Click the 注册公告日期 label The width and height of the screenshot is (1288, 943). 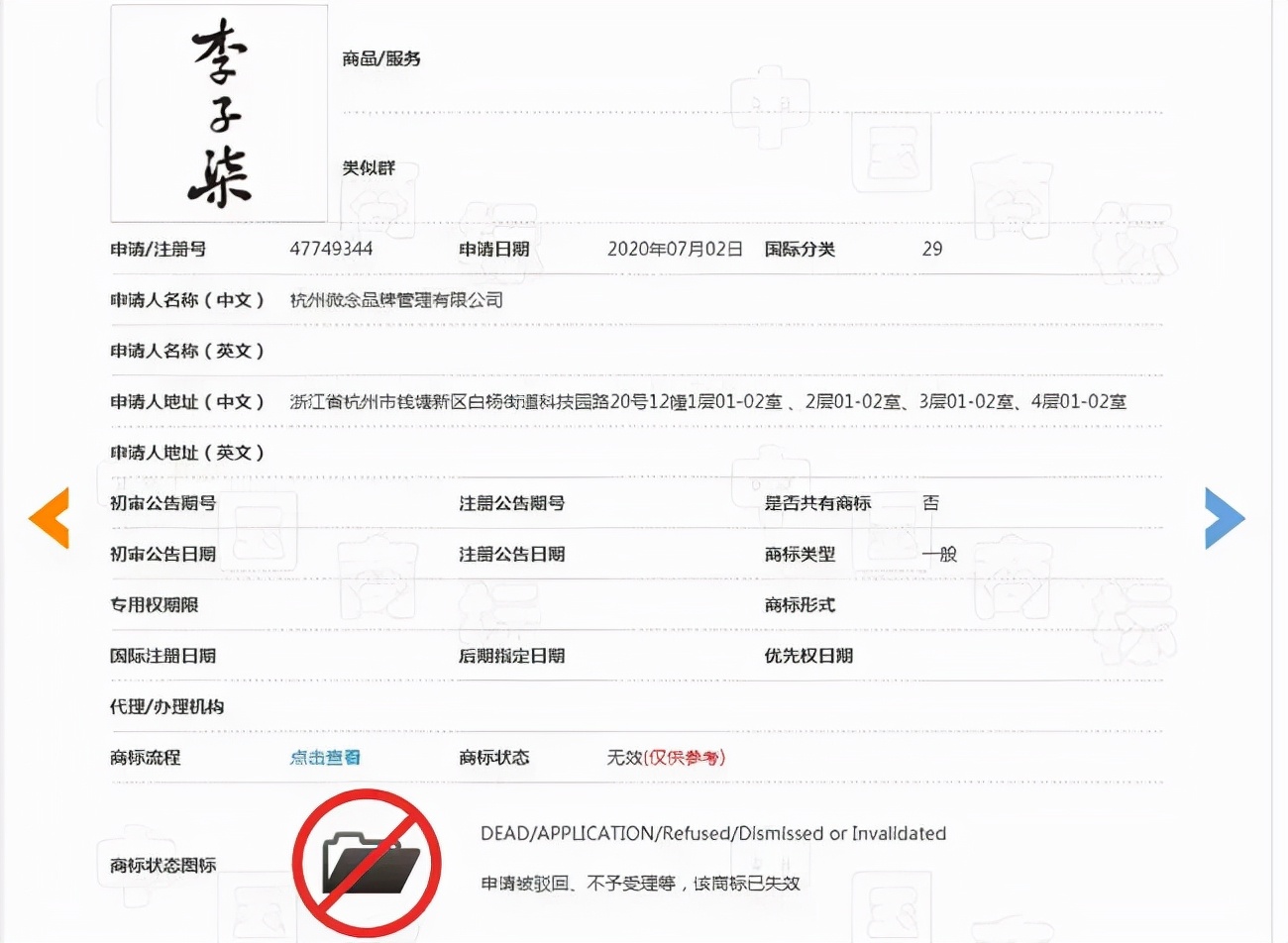tap(511, 554)
